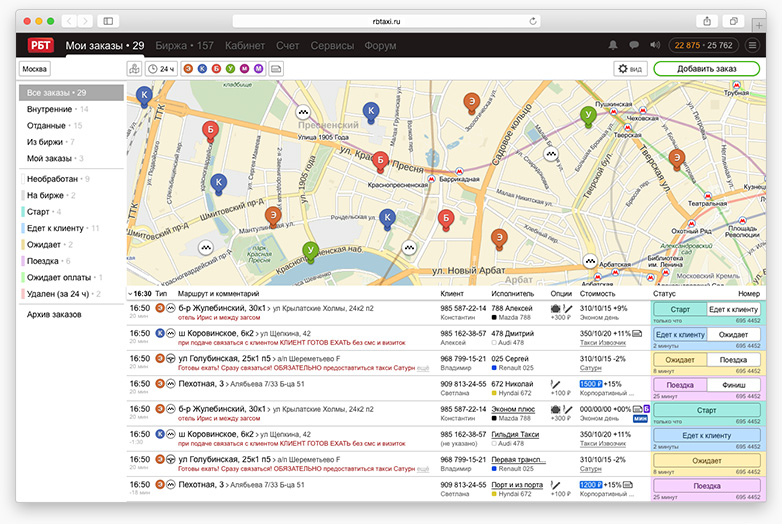782x524 pixels.
Task: Open the Эконом плюс link
Action: (513, 409)
